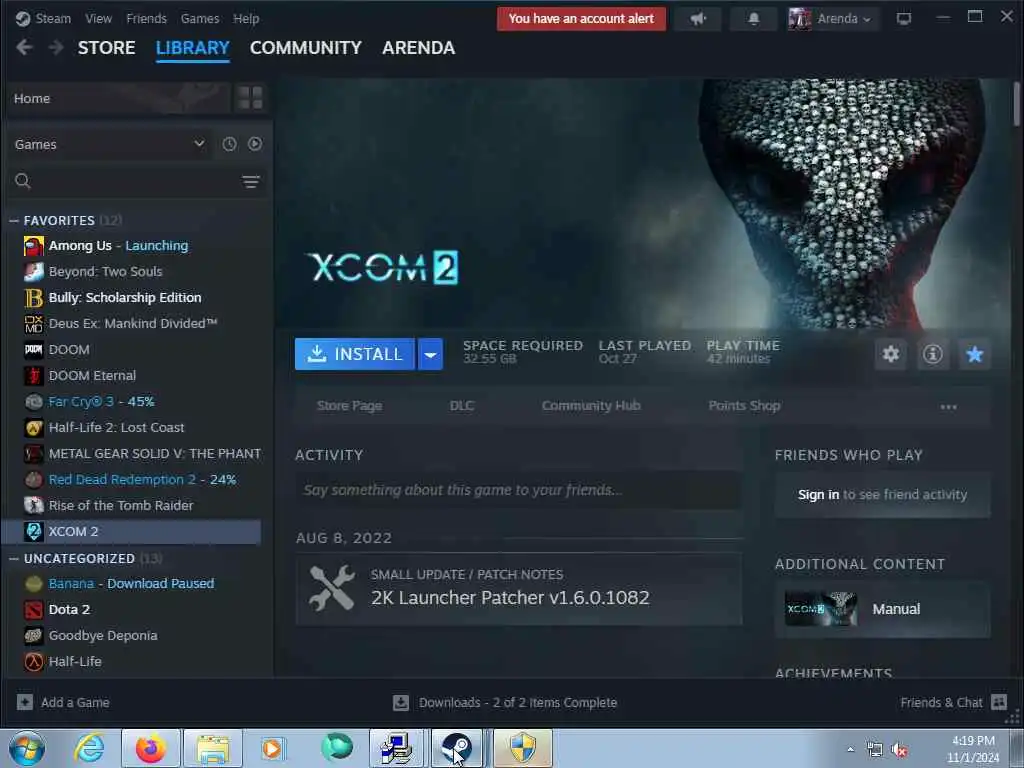Show ready-to-play games filter icon
Screen dimensions: 1024x768
pos(255,144)
